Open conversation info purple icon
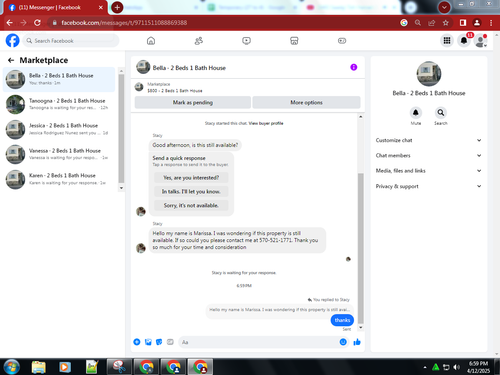This screenshot has width=500, height=375. [354, 67]
